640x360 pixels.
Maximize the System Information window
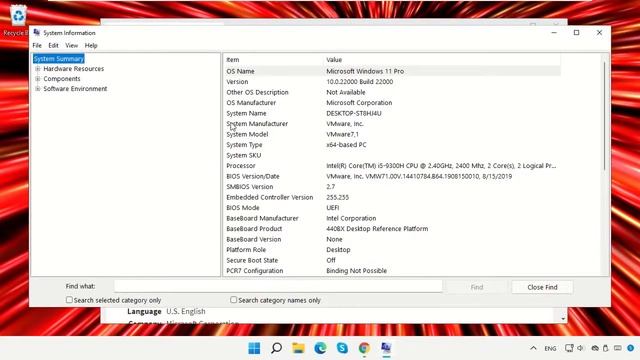576,33
